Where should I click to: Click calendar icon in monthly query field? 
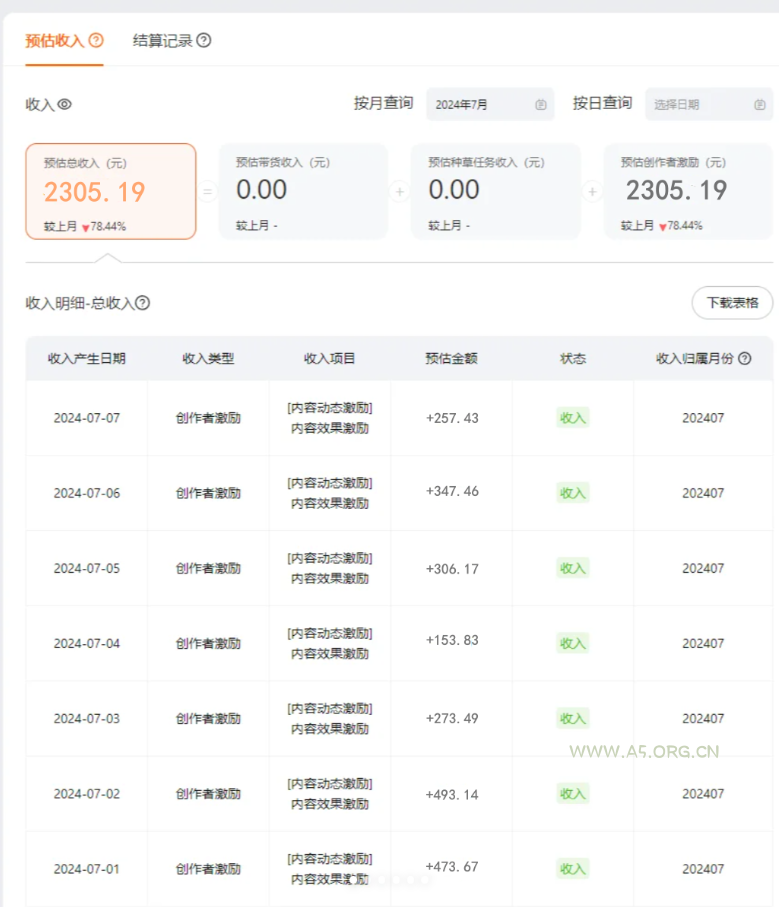pyautogui.click(x=540, y=104)
